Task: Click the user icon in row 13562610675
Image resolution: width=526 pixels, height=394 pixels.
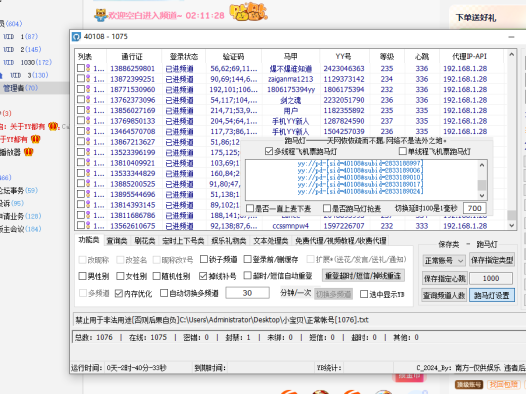Action: [x=88, y=226]
